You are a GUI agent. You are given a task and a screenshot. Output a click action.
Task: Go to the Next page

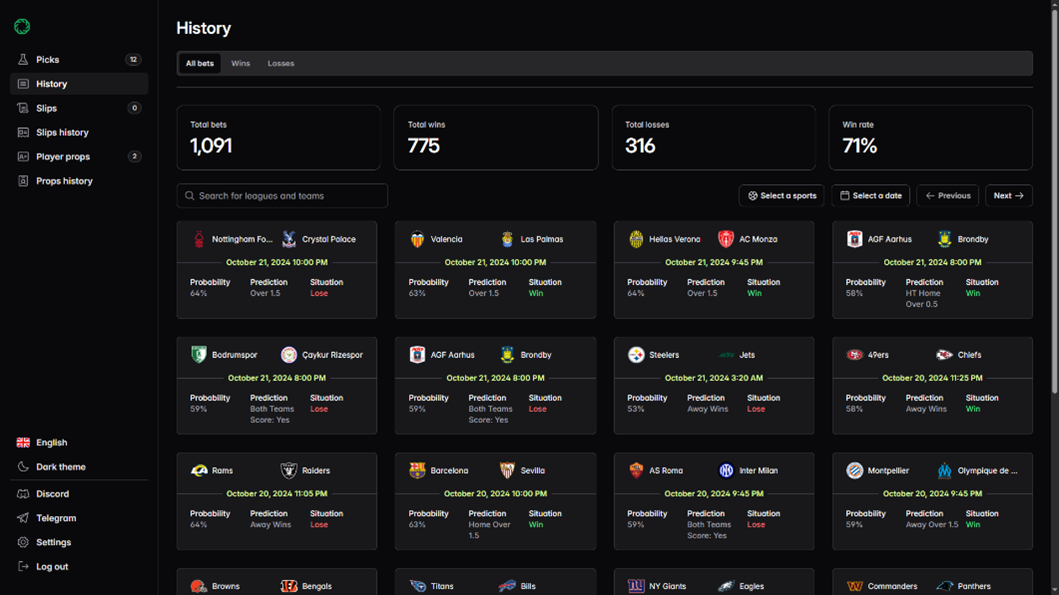point(1008,196)
